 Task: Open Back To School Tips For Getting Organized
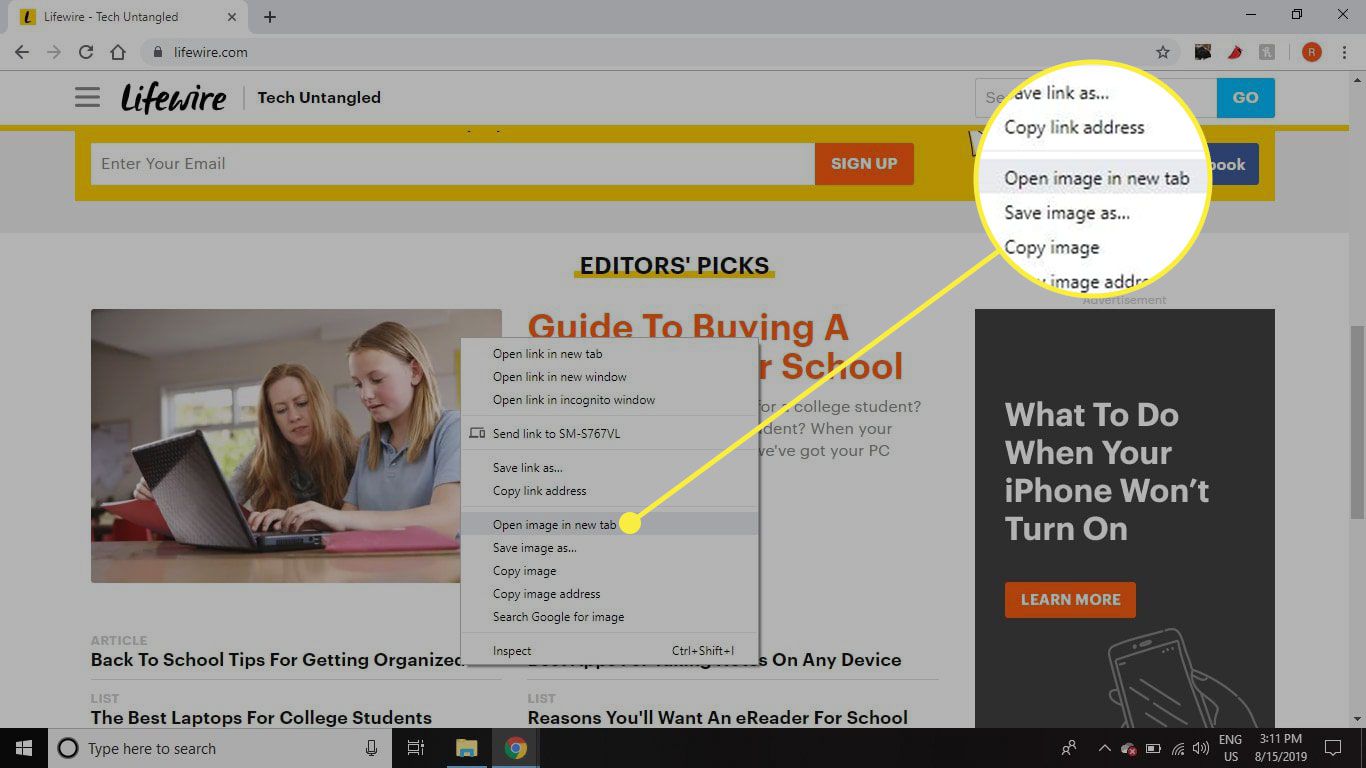click(x=277, y=660)
